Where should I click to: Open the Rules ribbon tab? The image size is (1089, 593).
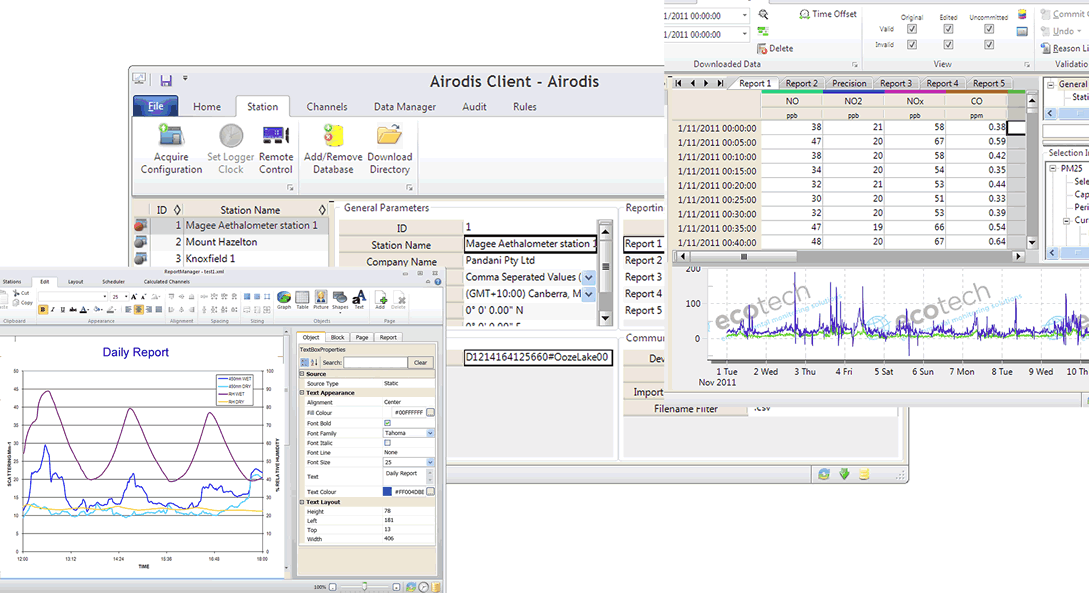point(524,107)
